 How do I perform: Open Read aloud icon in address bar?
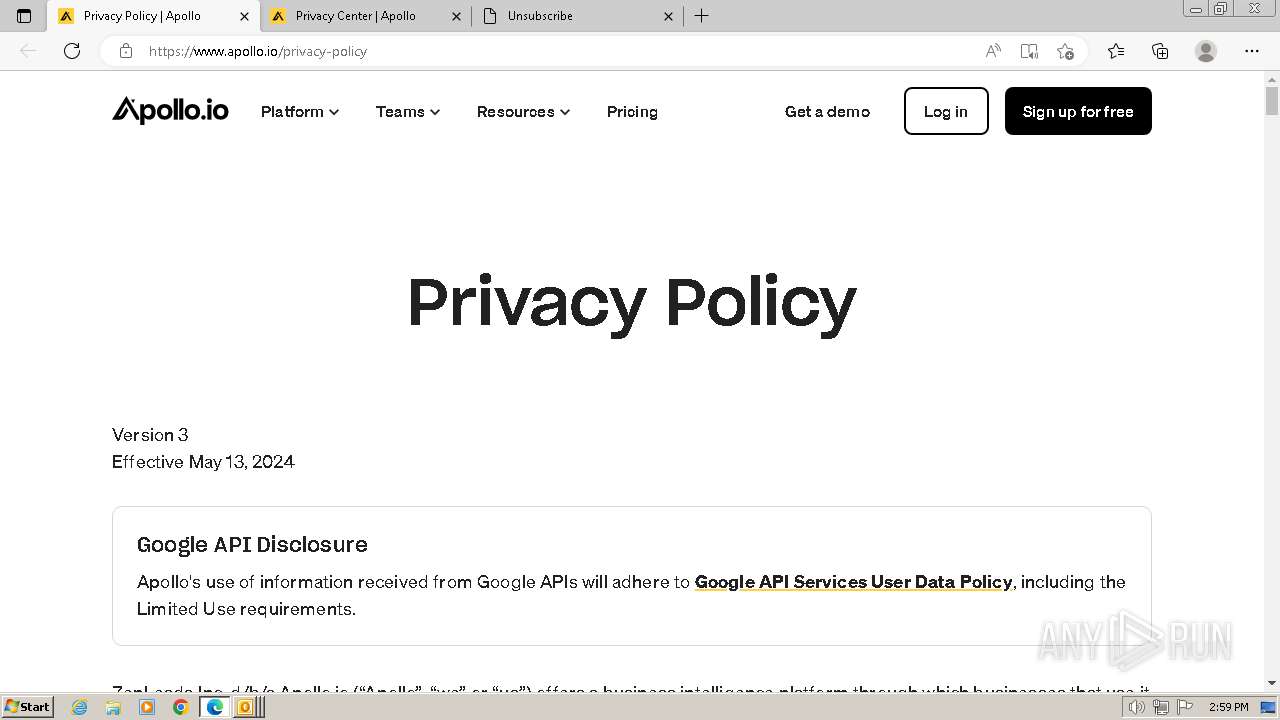pos(993,51)
